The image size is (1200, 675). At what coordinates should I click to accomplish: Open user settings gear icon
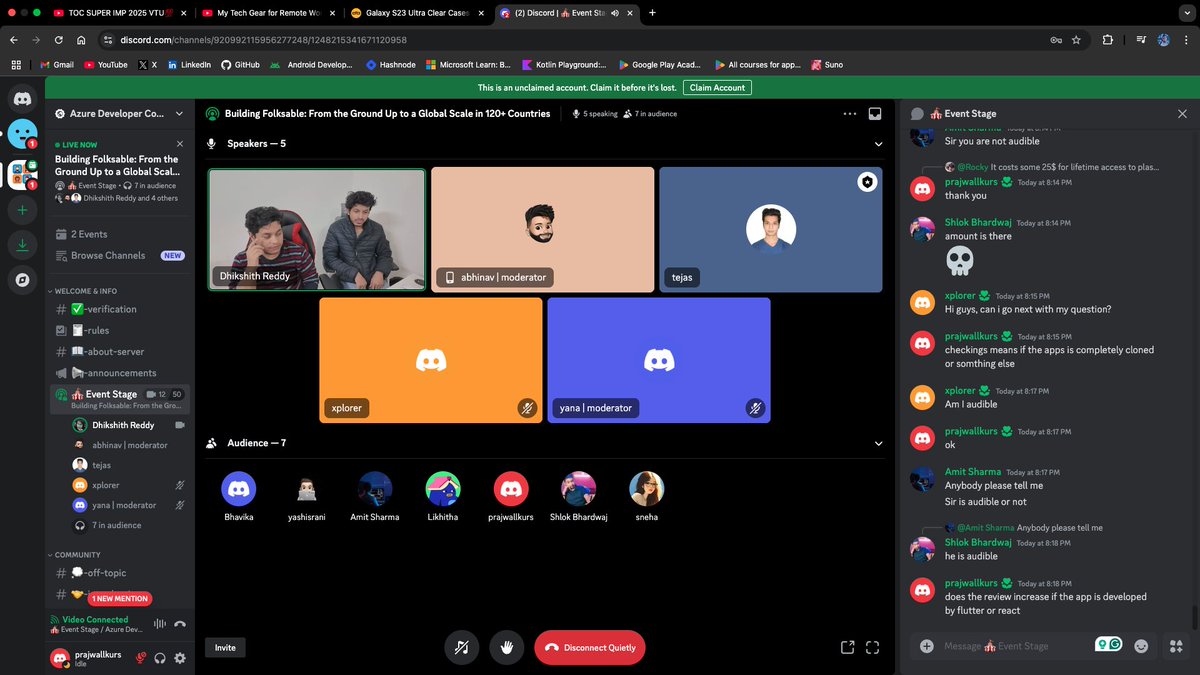point(180,658)
